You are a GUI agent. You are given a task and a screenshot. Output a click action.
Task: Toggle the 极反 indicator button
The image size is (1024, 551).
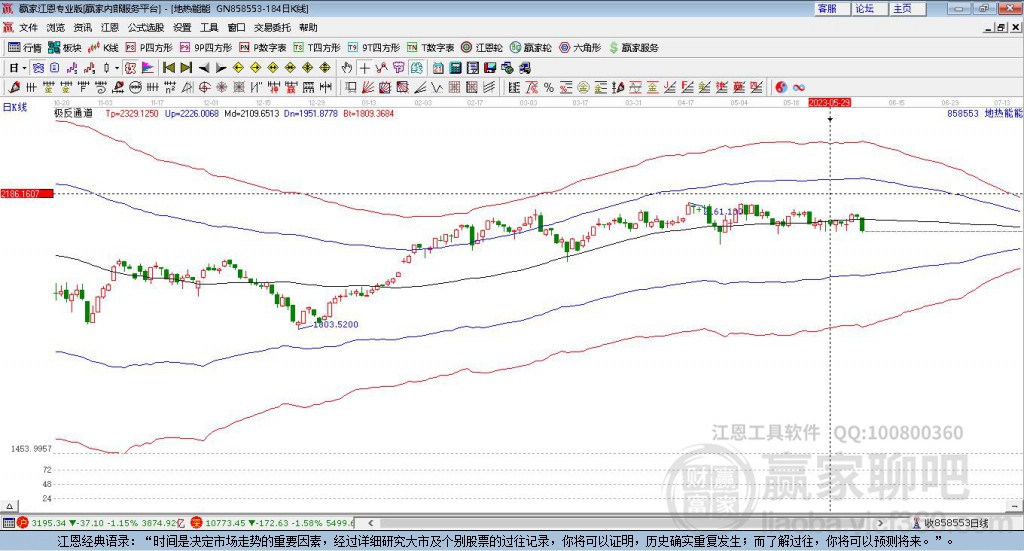pyautogui.click(x=130, y=68)
